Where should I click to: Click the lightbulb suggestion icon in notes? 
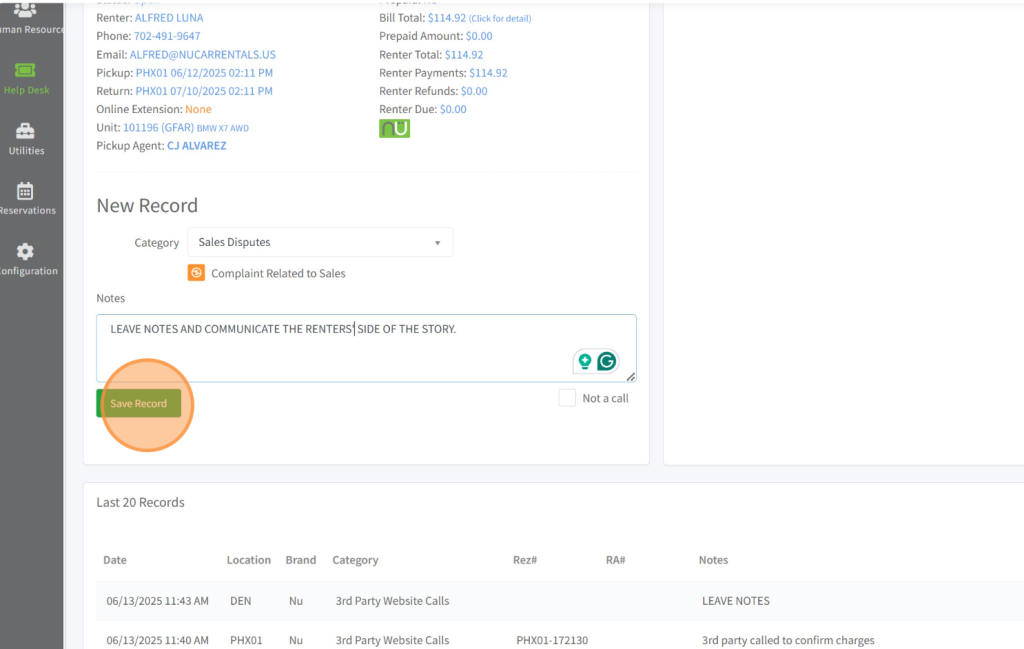(585, 362)
